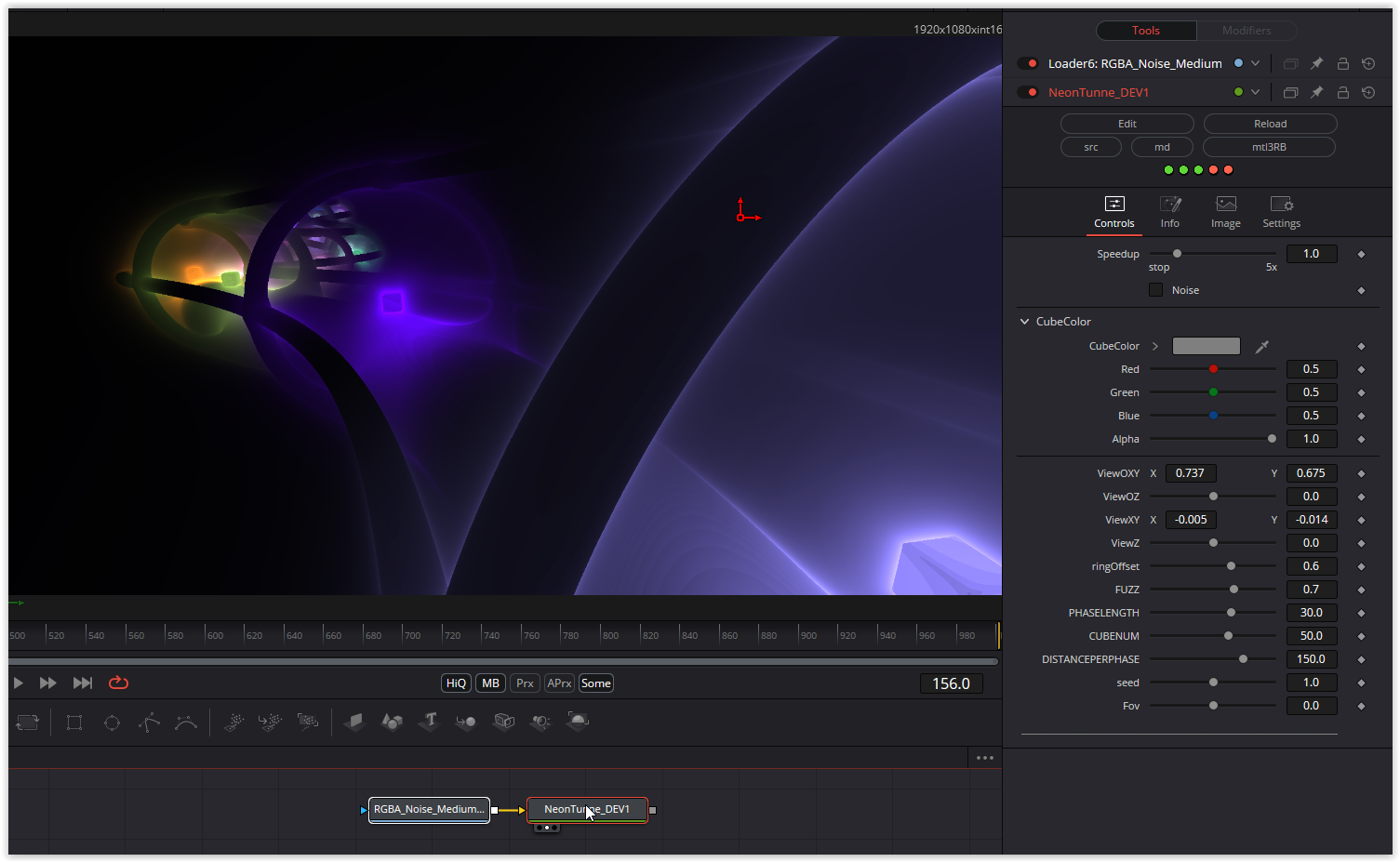Add a Merge 3D tool
Screen dimensions: 1400x862
[x=466, y=723]
